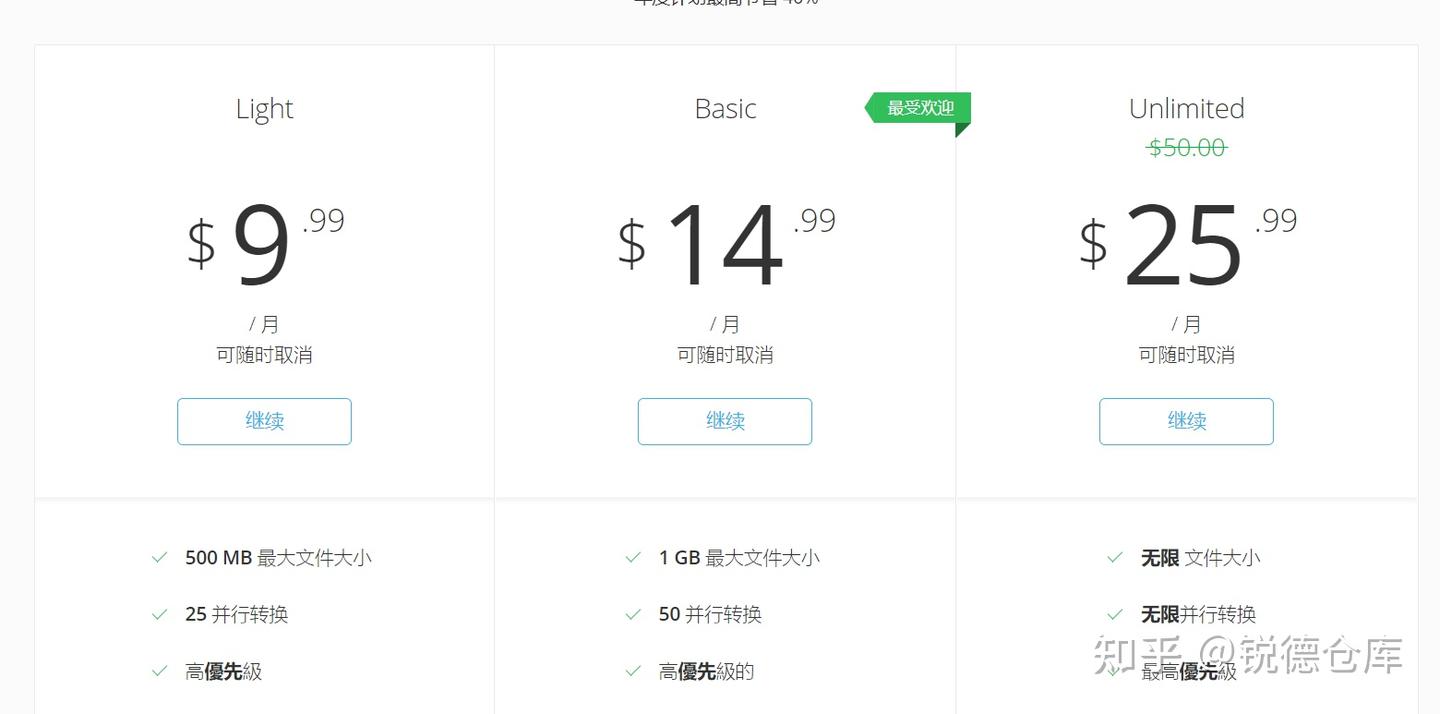The height and width of the screenshot is (714, 1440).
Task: Click the crossed-out $50.00 original price
Action: tap(1186, 148)
